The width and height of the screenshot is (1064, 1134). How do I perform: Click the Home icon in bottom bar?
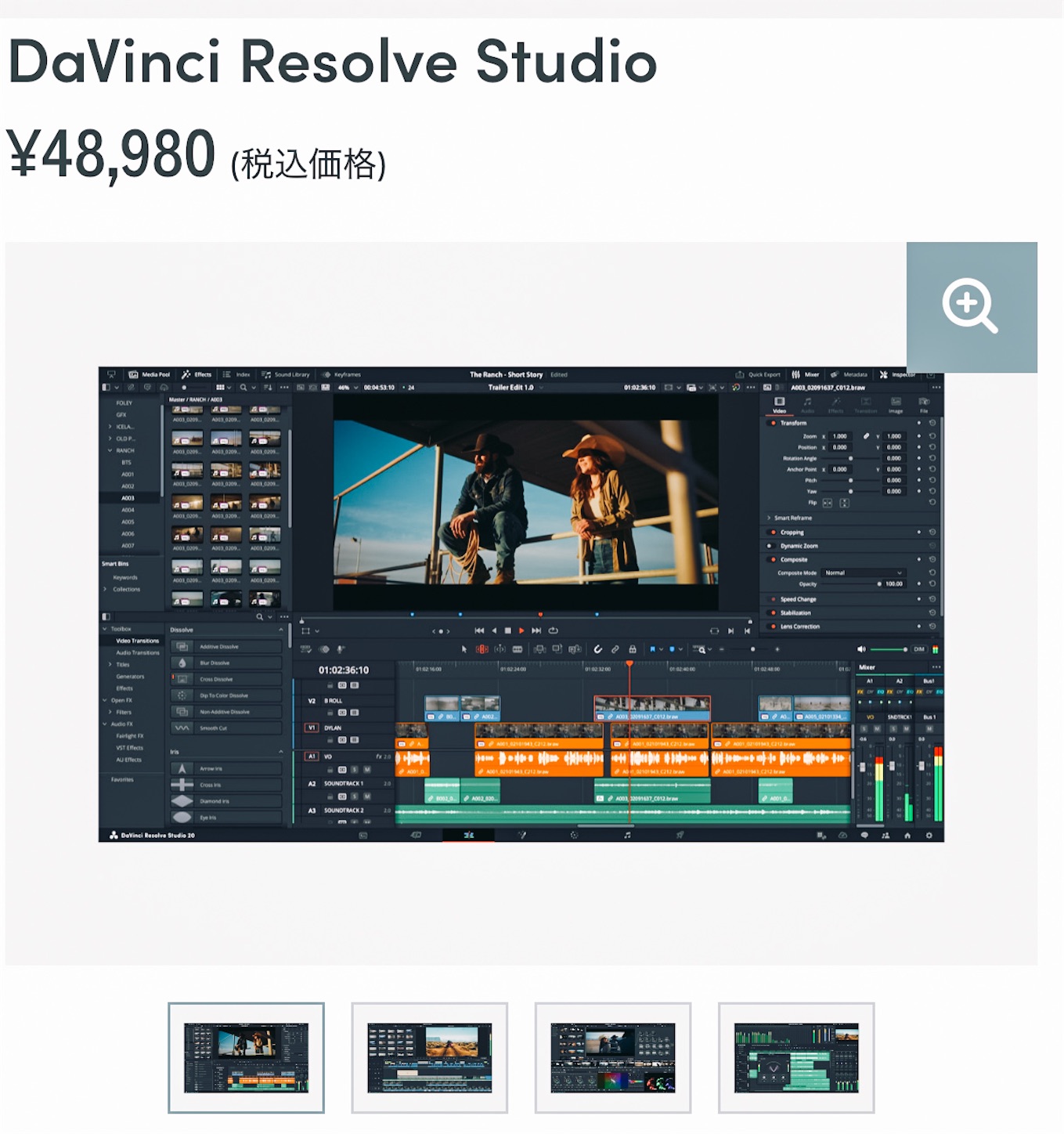point(907,836)
